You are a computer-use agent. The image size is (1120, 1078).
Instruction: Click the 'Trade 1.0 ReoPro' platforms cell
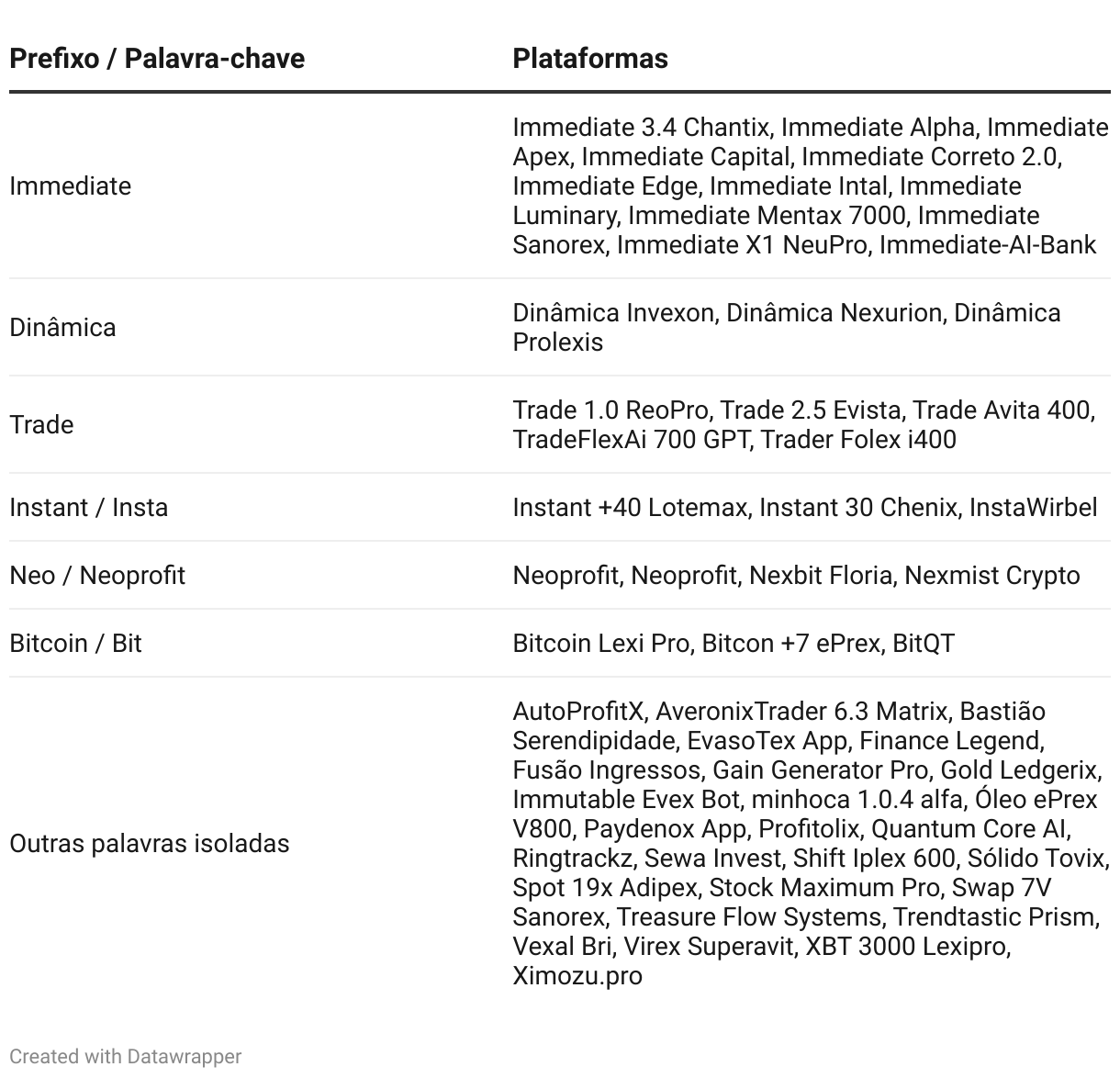point(804,425)
